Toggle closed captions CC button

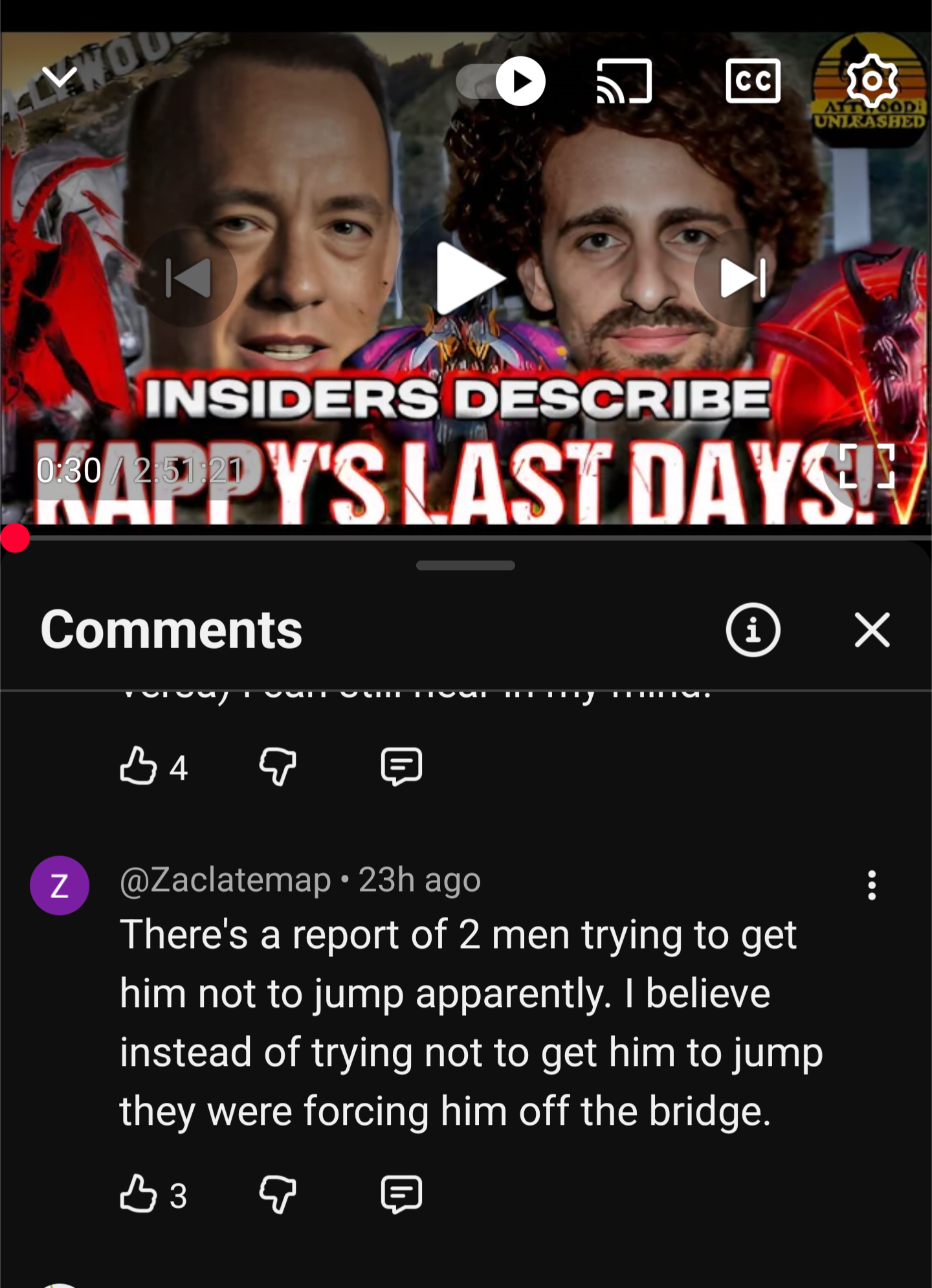coord(753,81)
